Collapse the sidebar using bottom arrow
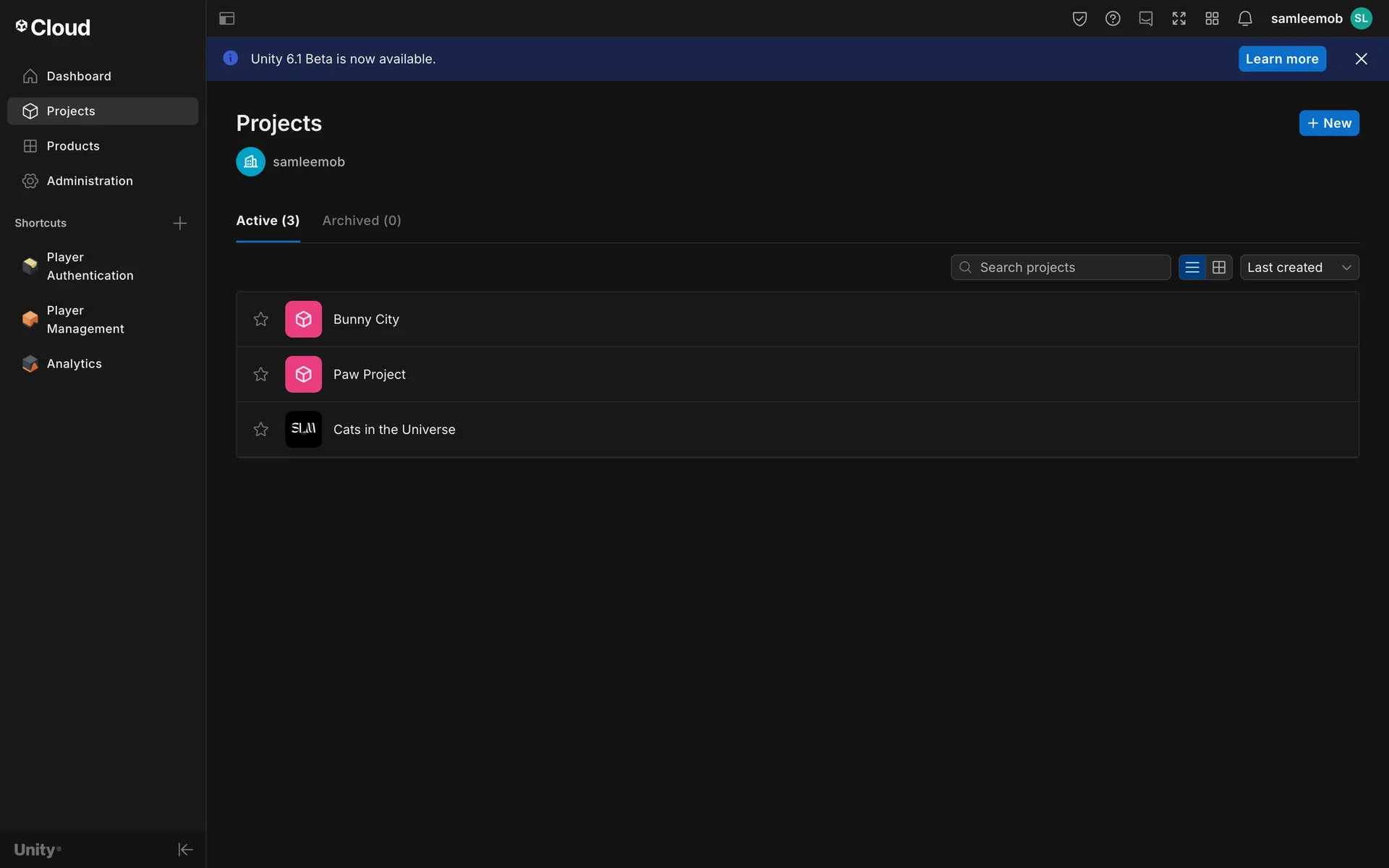Screen dimensions: 1389x868 (185, 849)
